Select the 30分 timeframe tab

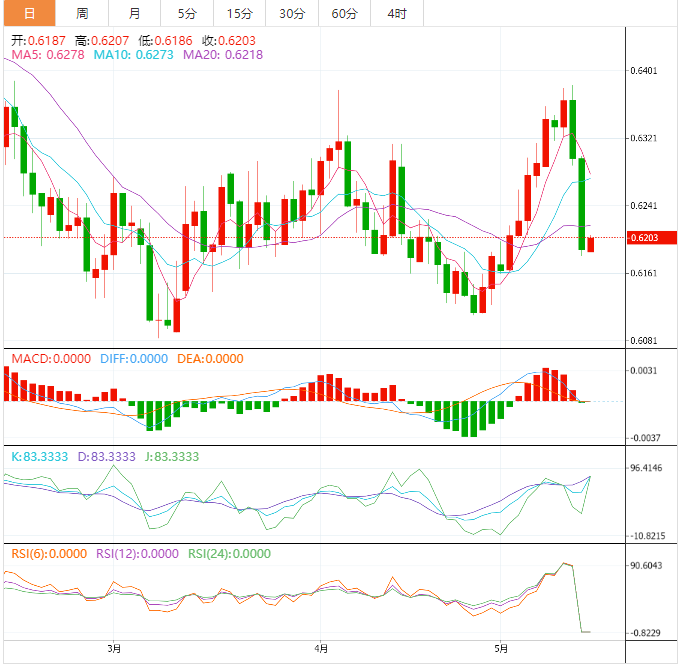click(x=292, y=13)
